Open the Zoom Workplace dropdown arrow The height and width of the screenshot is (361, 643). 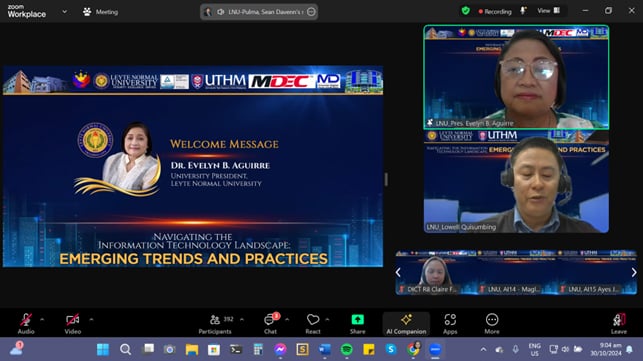tap(64, 11)
